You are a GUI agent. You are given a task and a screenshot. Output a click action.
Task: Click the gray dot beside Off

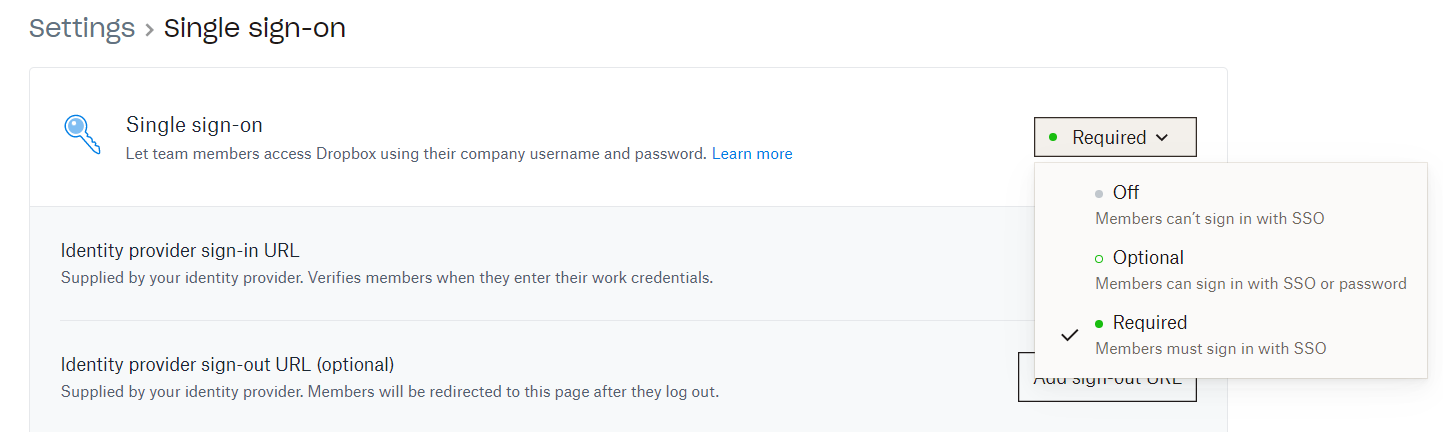pyautogui.click(x=1099, y=194)
